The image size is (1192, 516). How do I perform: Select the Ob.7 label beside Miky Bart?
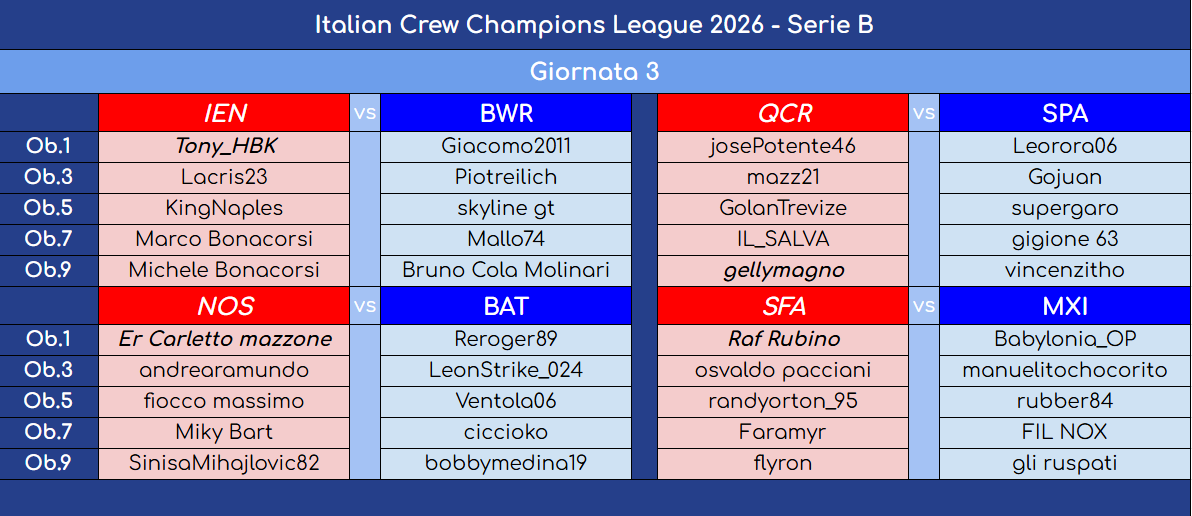point(49,432)
